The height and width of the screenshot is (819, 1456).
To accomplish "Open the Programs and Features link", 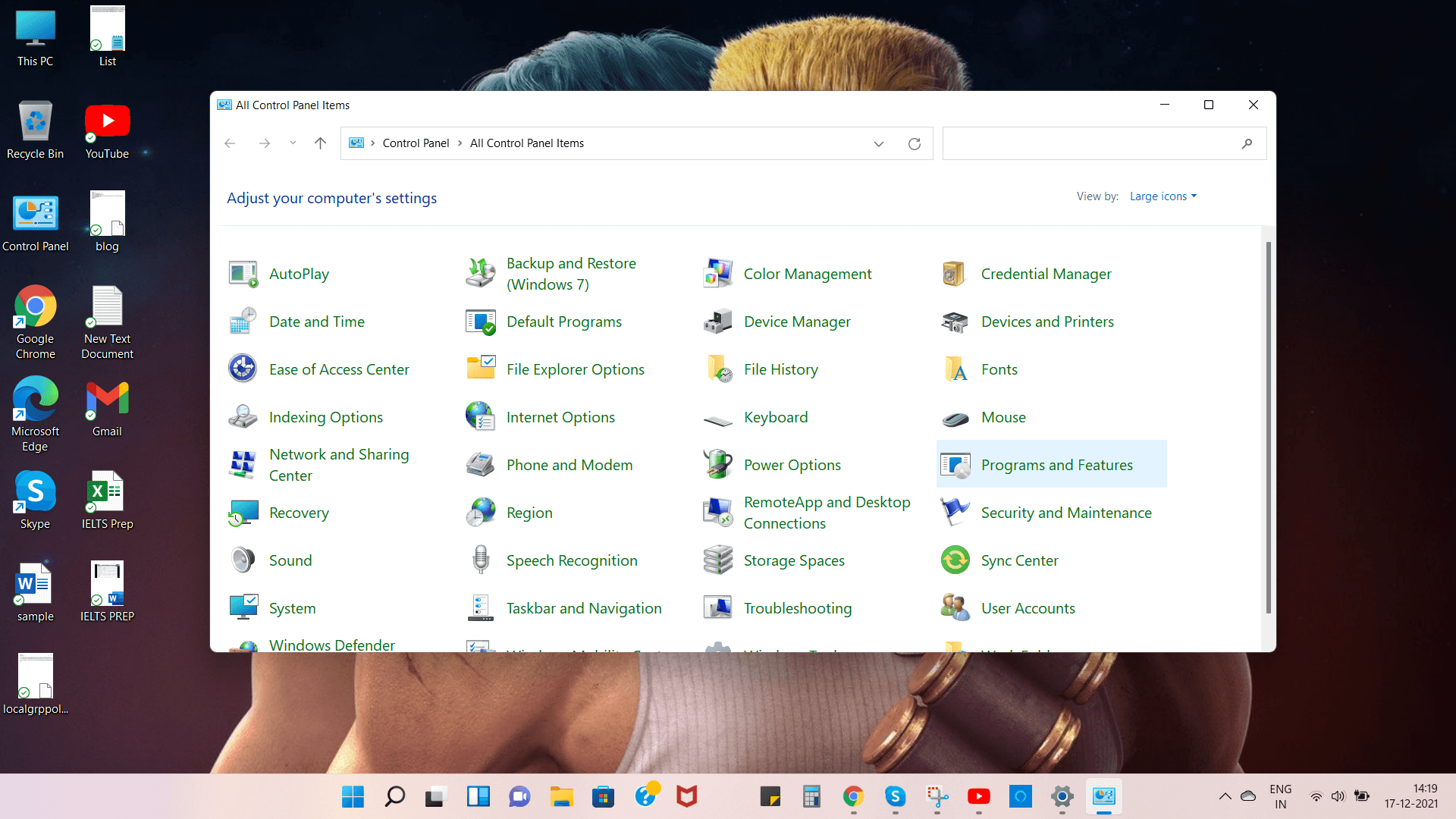I will (1056, 465).
